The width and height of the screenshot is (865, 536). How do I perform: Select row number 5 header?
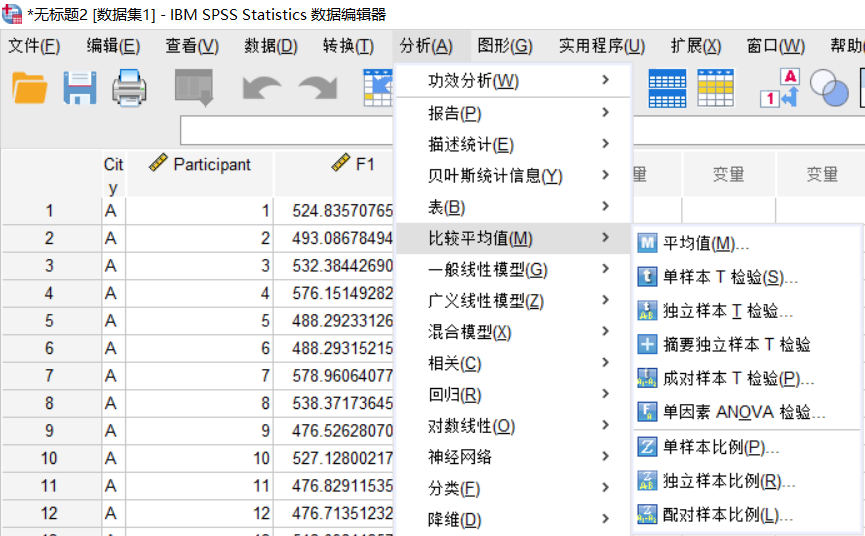pos(50,321)
